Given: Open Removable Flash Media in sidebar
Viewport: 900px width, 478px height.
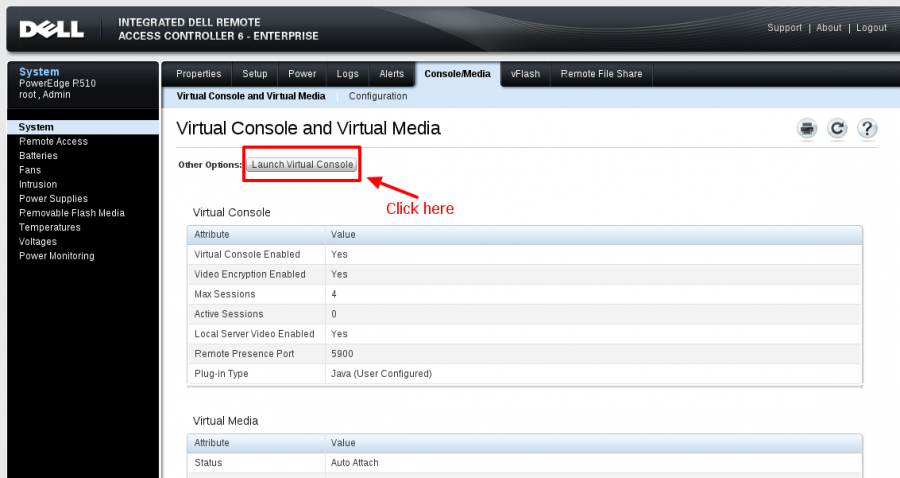Looking at the screenshot, I should pyautogui.click(x=72, y=213).
